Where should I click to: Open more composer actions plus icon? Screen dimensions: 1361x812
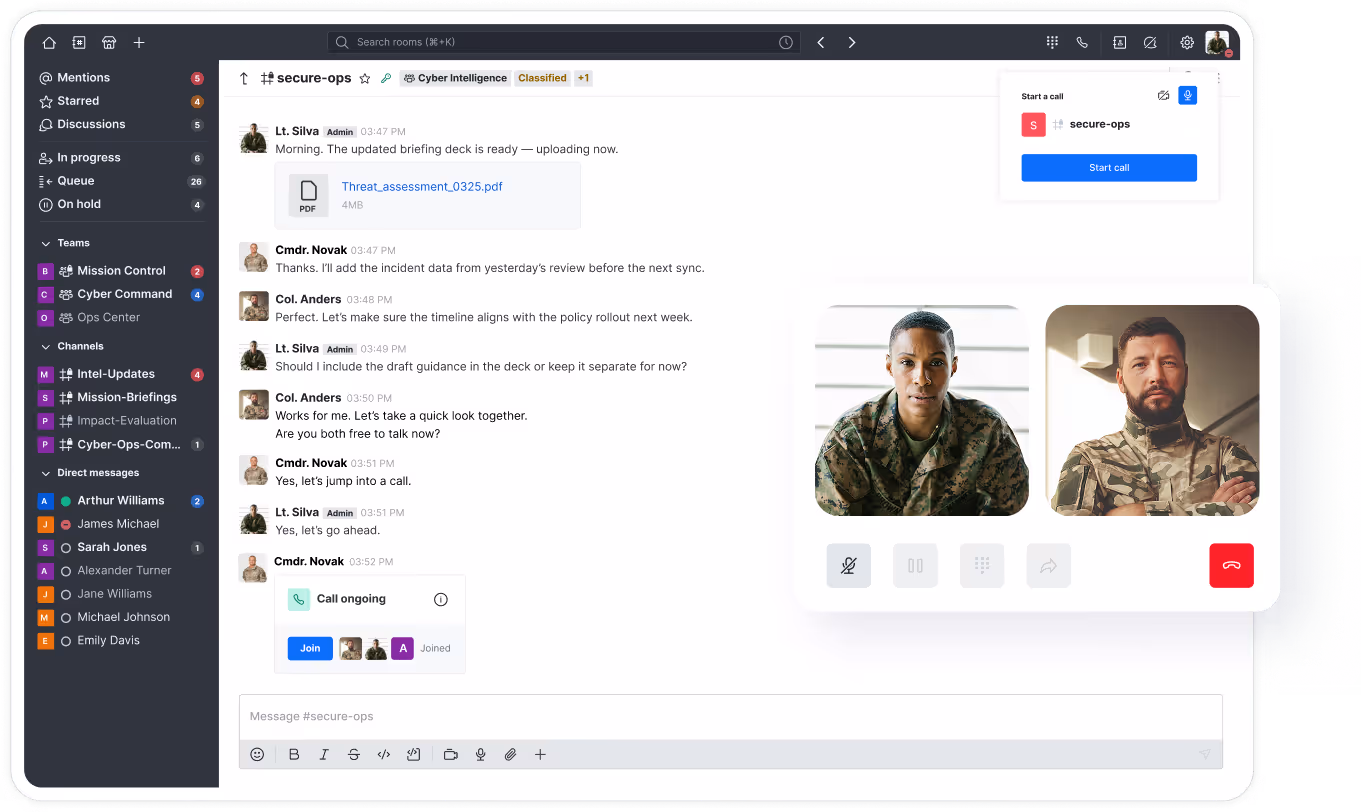coord(540,755)
